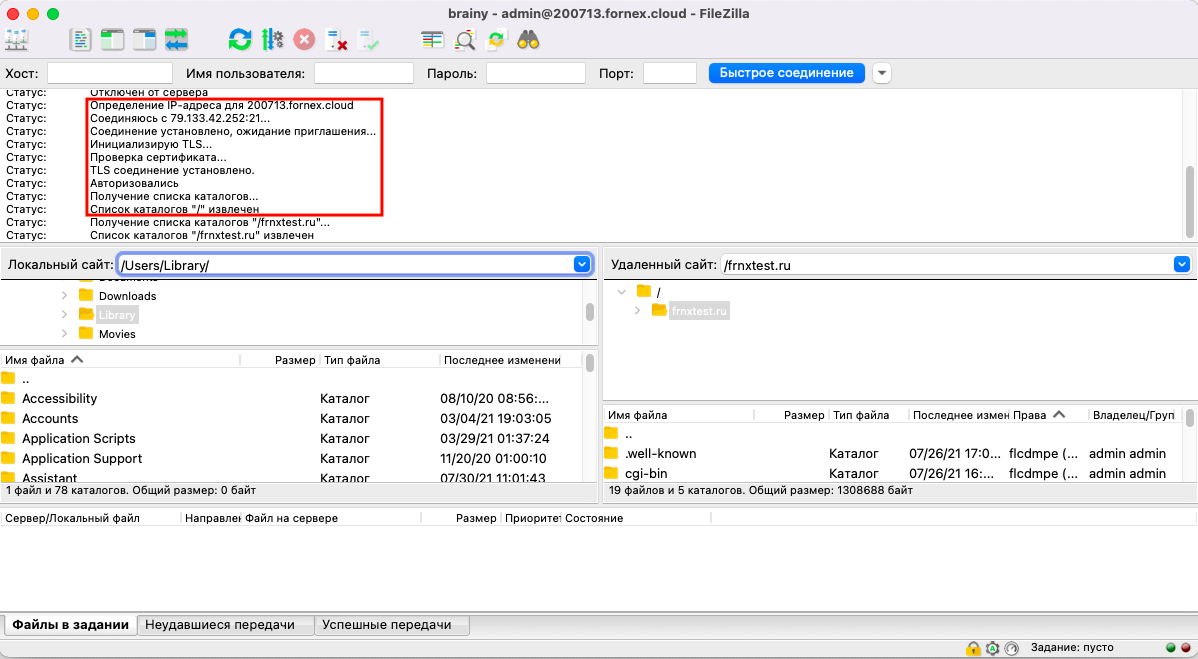This screenshot has height=659, width=1198.
Task: Select the frnxtest.ru folder in remote tree
Action: (699, 311)
